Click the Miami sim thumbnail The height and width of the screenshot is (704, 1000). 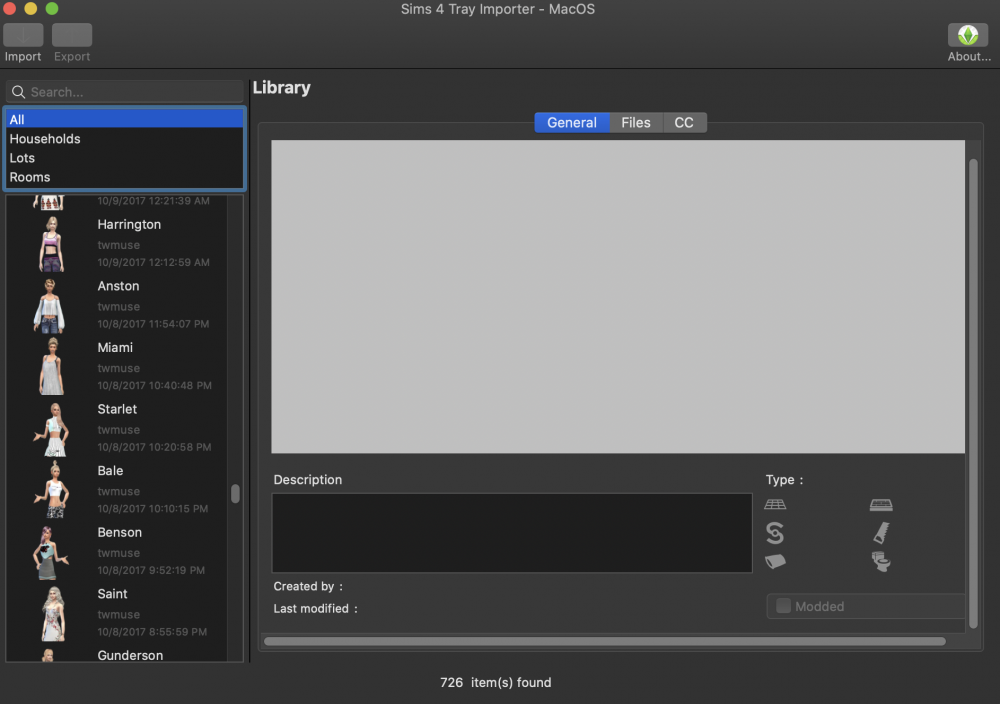click(52, 367)
